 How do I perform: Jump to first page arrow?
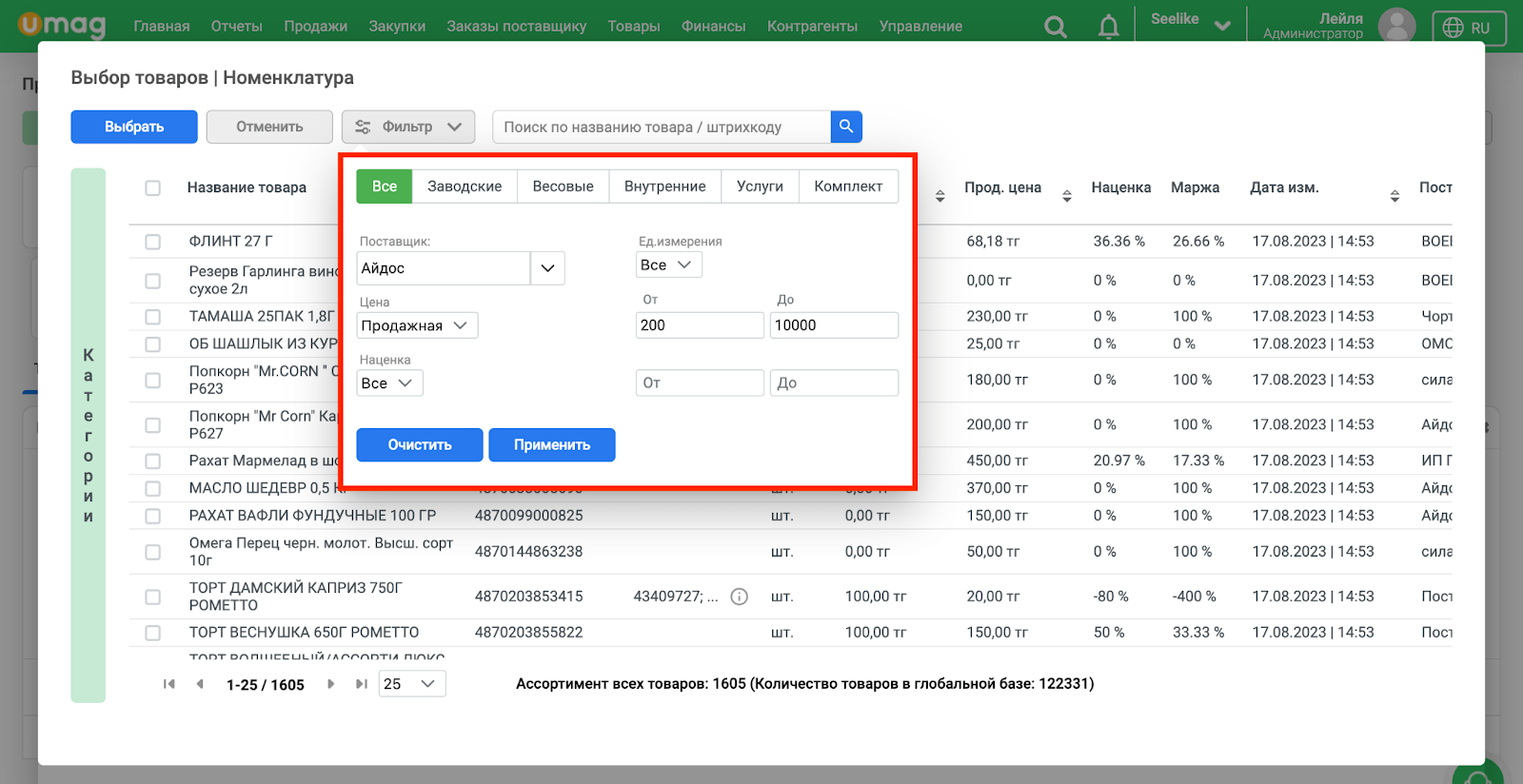tap(169, 684)
